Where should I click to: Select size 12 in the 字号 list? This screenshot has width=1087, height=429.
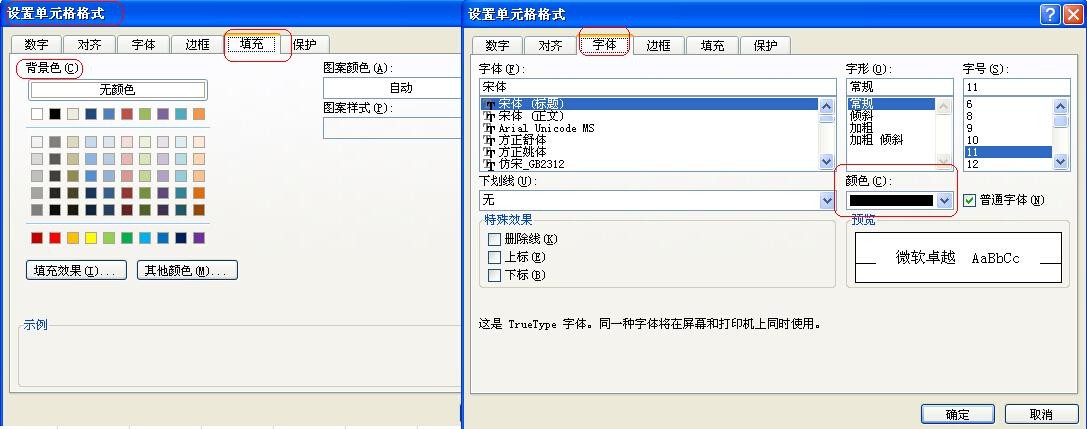[x=1008, y=164]
